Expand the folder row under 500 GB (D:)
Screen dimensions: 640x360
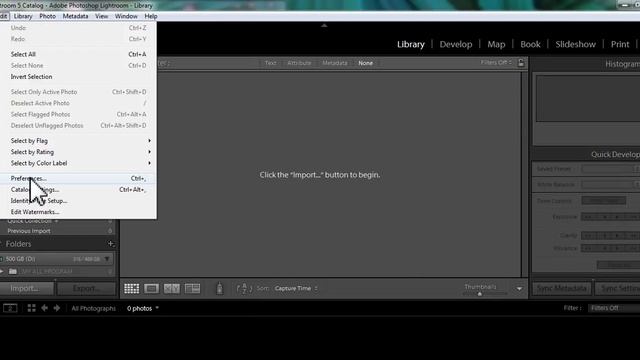tap(2, 271)
